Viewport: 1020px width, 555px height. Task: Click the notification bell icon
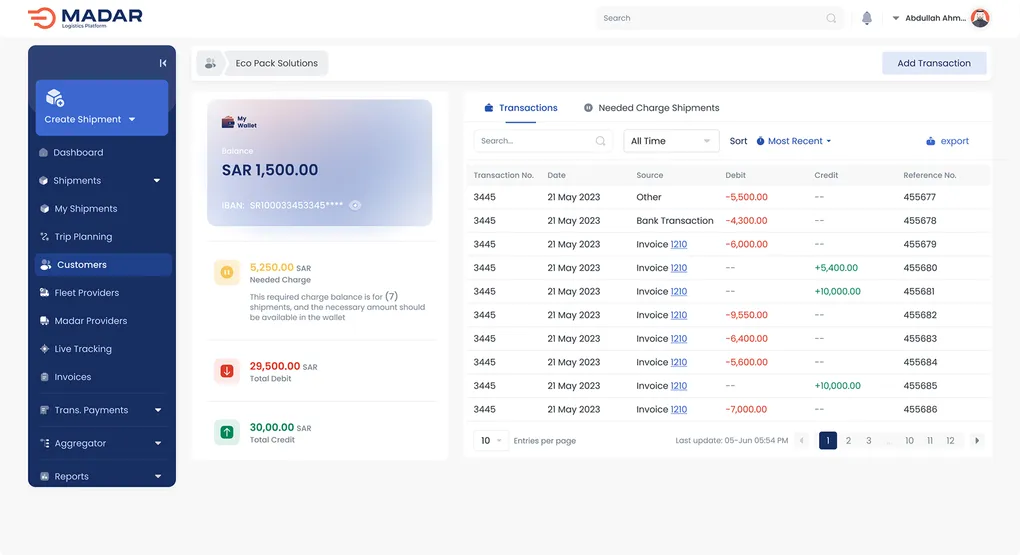pyautogui.click(x=867, y=18)
